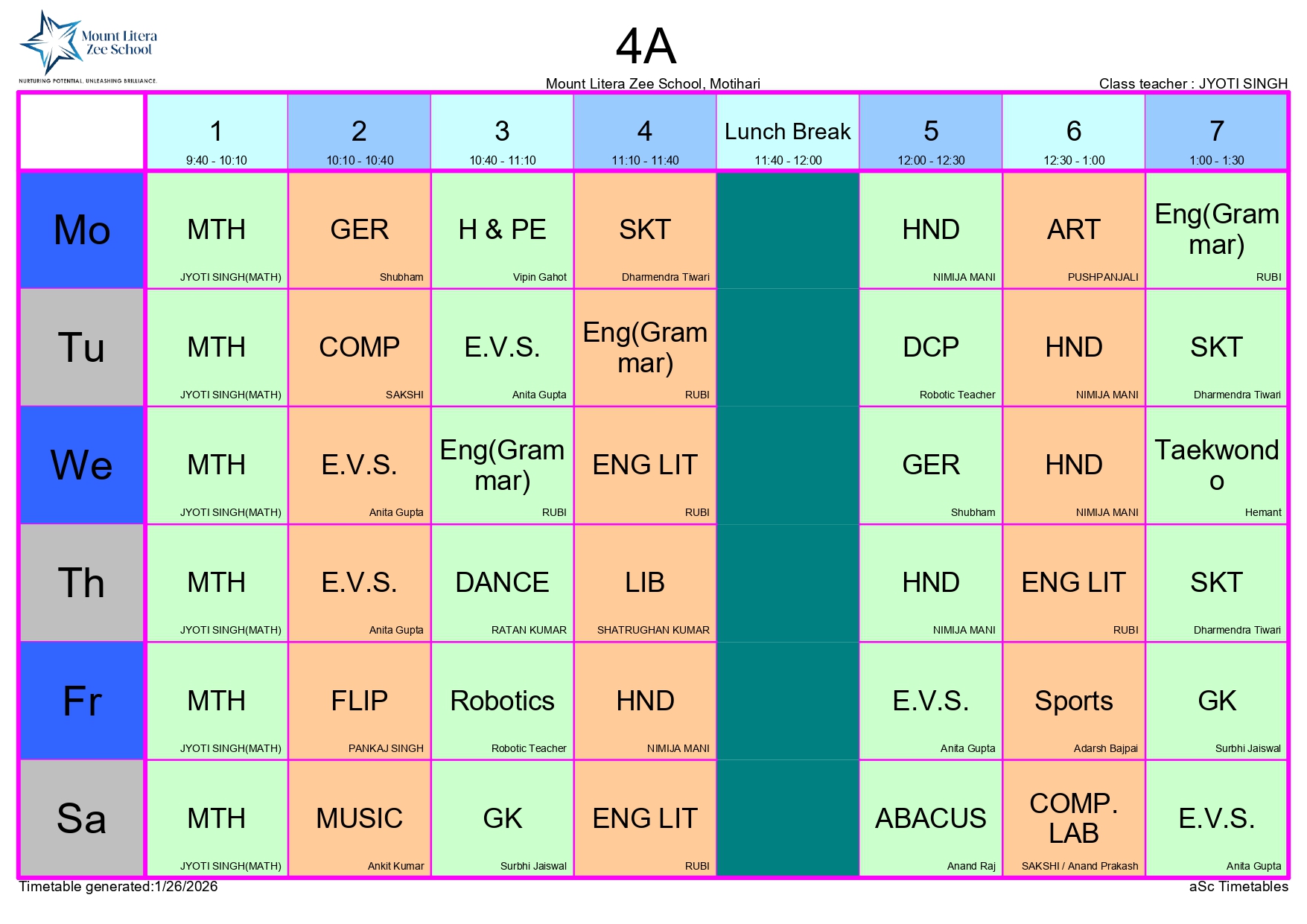Click the Mount Litera Zee School logo

click(88, 46)
